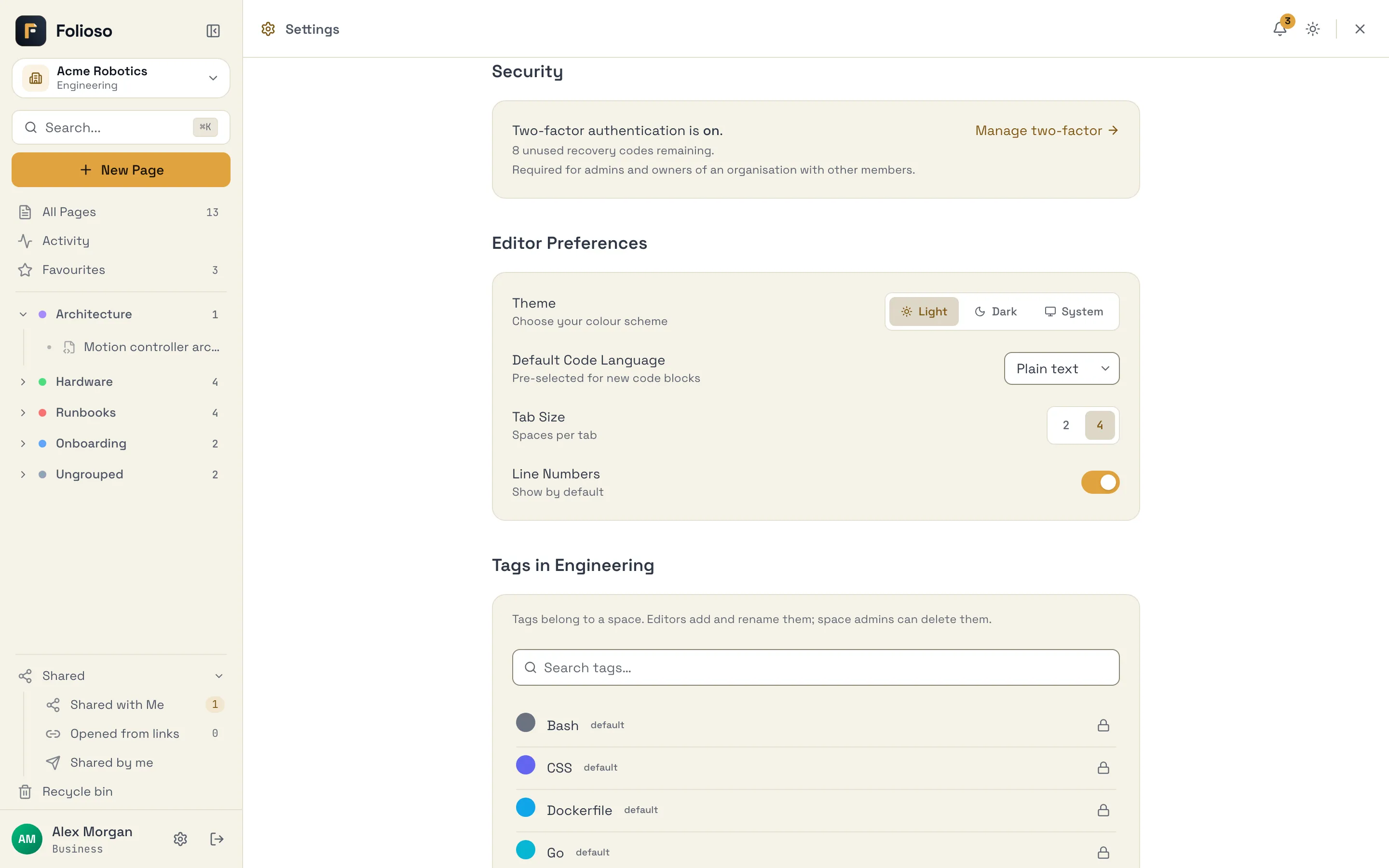Click Bash tag color dot

click(525, 723)
